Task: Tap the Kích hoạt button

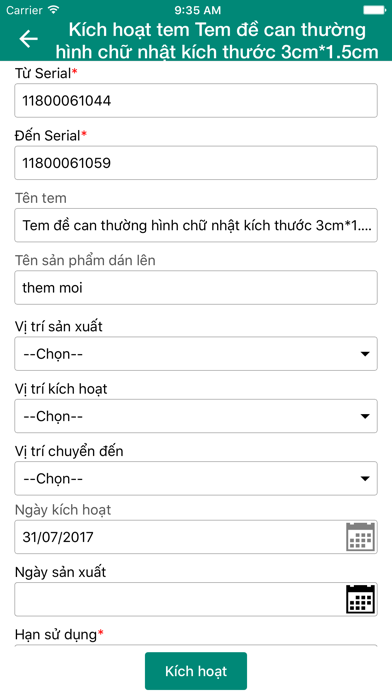Action: click(196, 671)
